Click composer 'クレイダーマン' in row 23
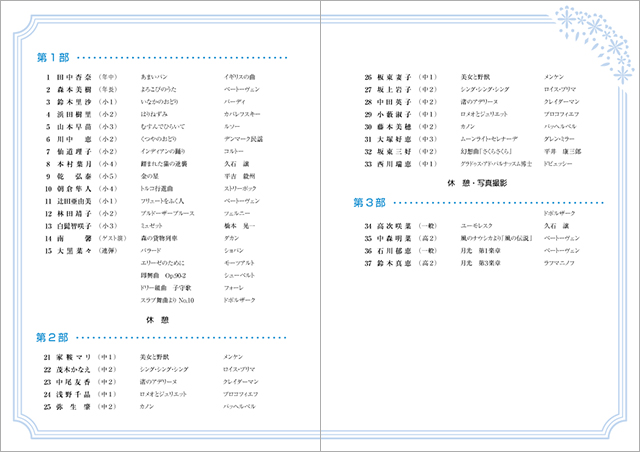 pyautogui.click(x=241, y=382)
